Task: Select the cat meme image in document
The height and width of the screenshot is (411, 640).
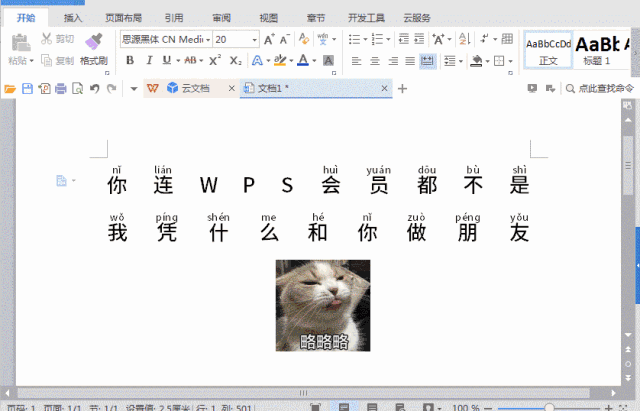Action: click(323, 305)
